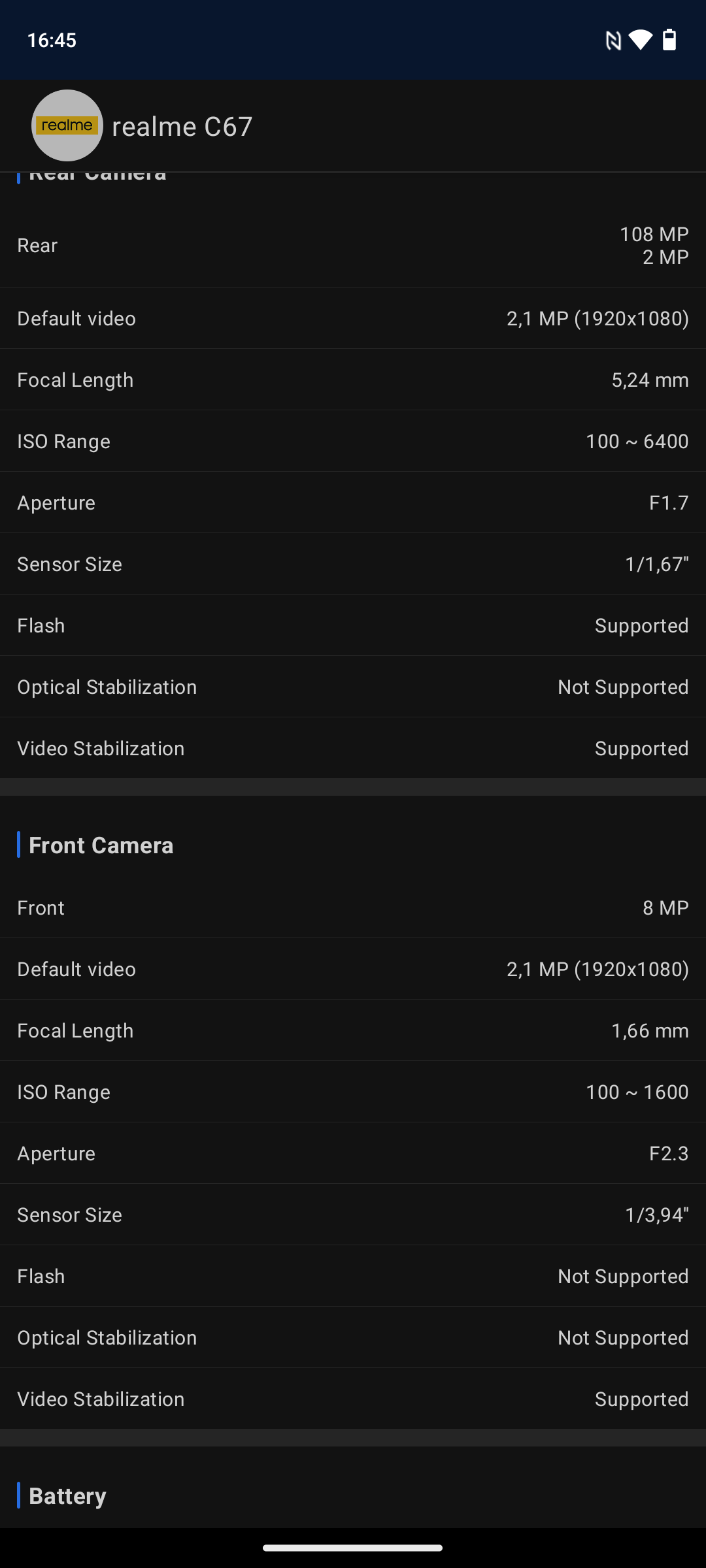Open the Rear 108 MP camera row

[x=353, y=246]
